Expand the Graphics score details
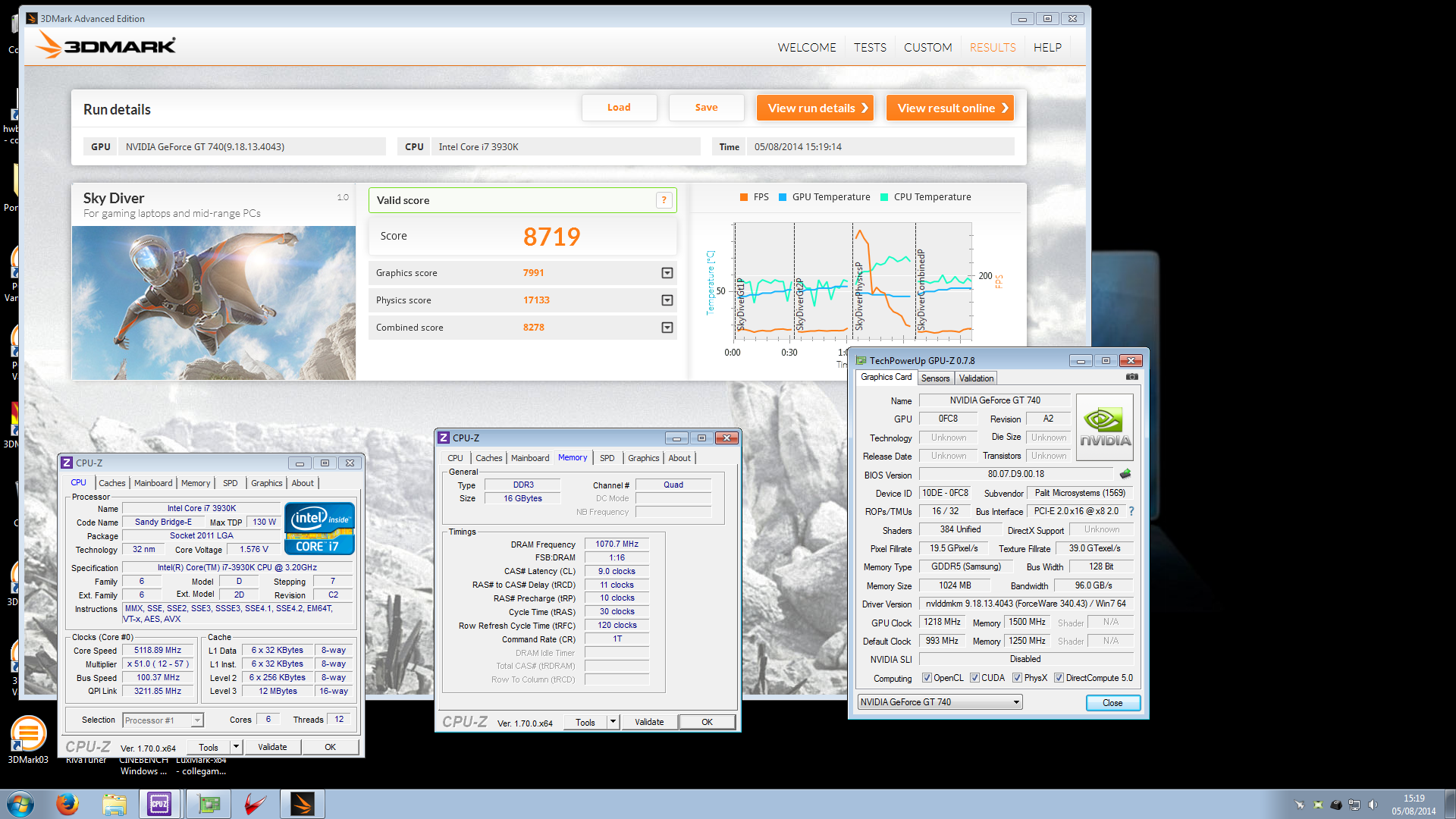 [667, 273]
